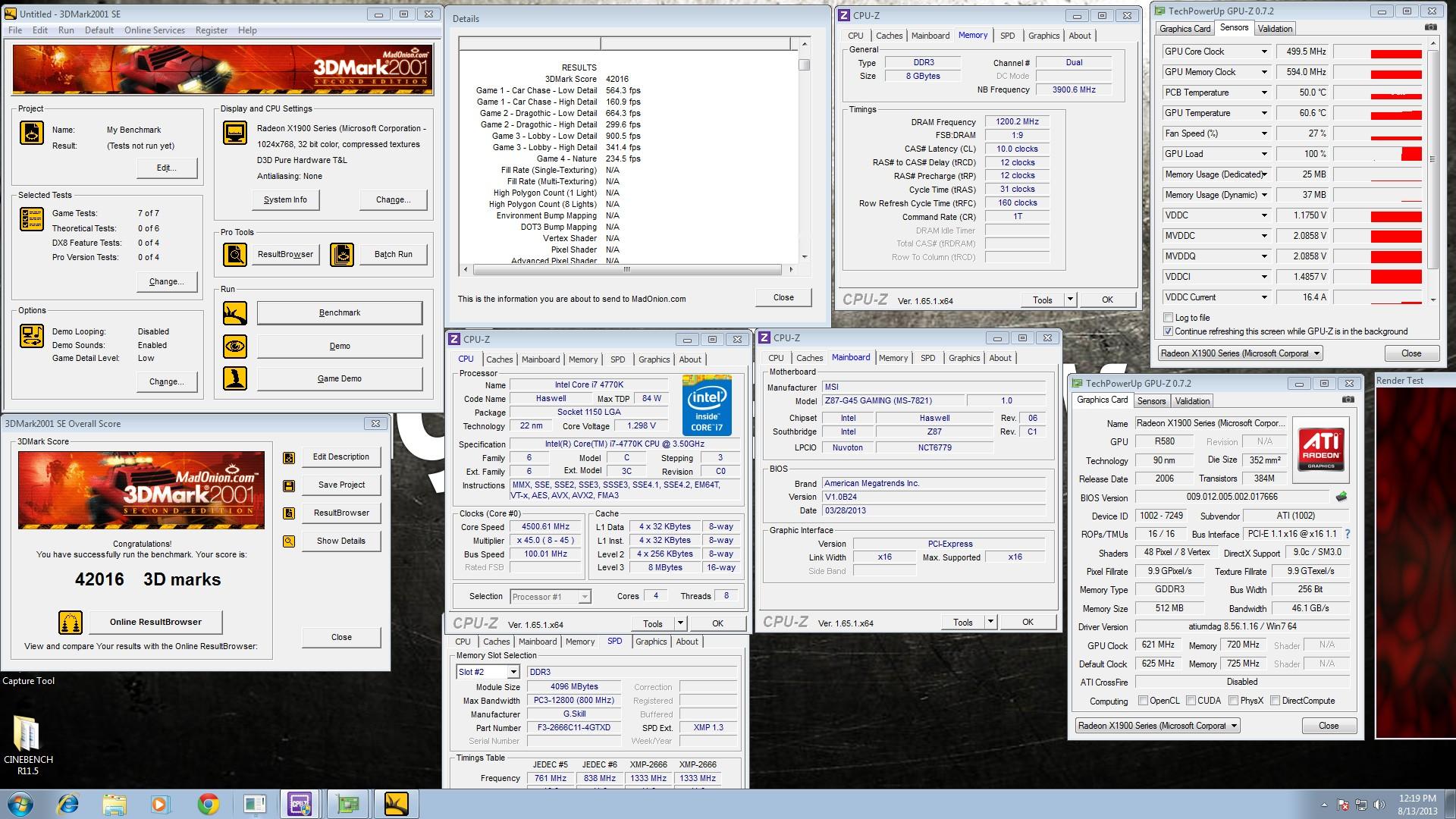Viewport: 1456px width, 819px height.
Task: Expand the PCB Temperature sensor dropdown
Action: (1263, 93)
